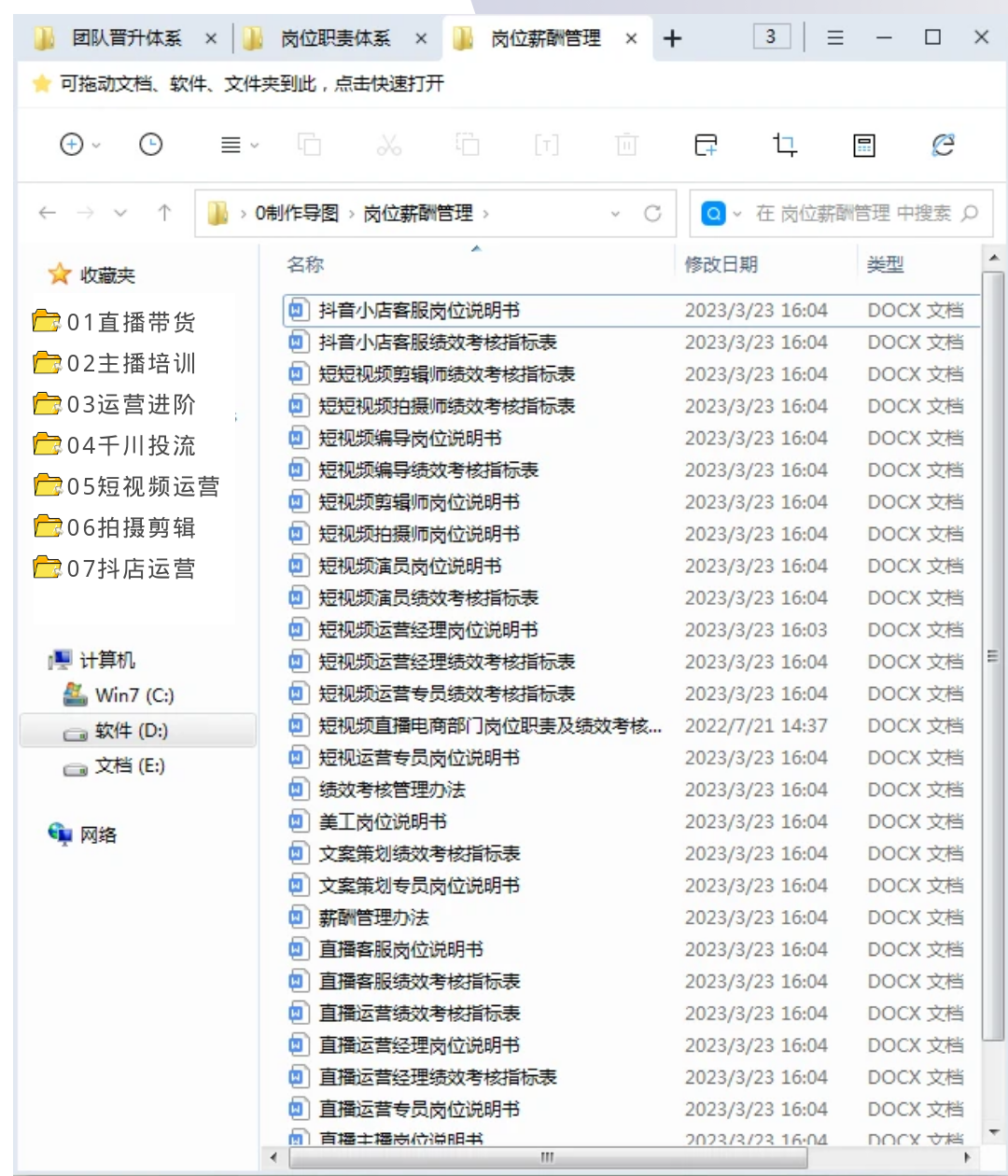This screenshot has height=1176, width=1008.
Task: Click the 网络 network item
Action: click(82, 834)
